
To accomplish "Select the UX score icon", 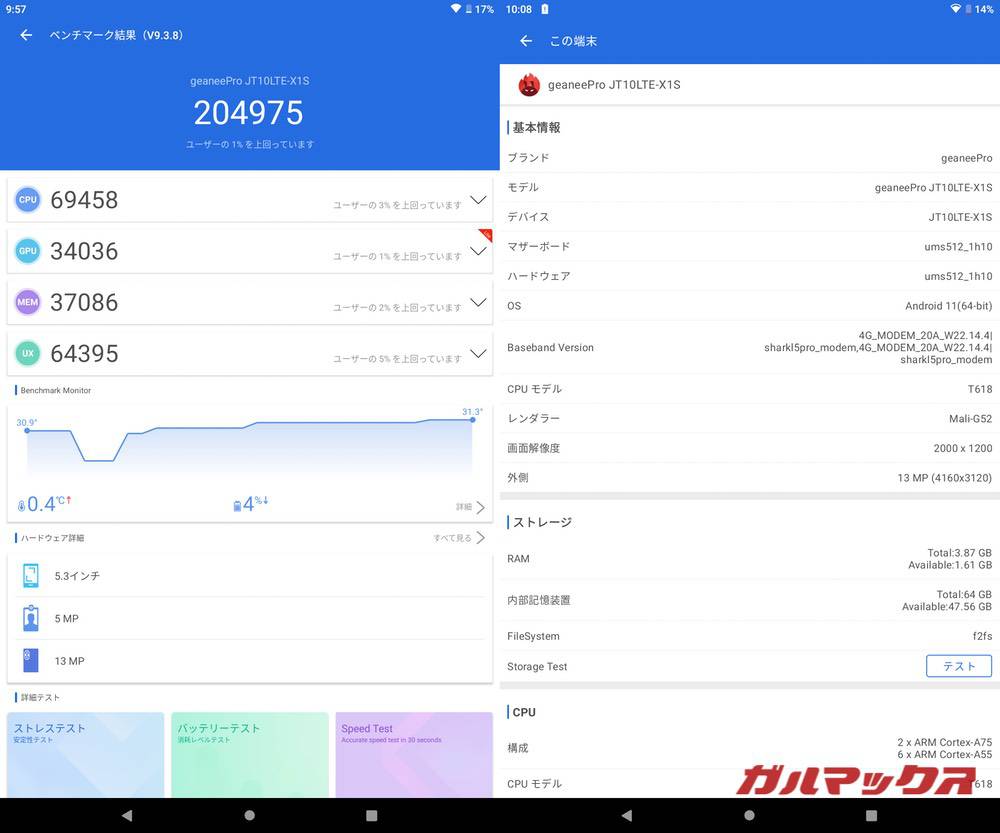I will click(27, 353).
